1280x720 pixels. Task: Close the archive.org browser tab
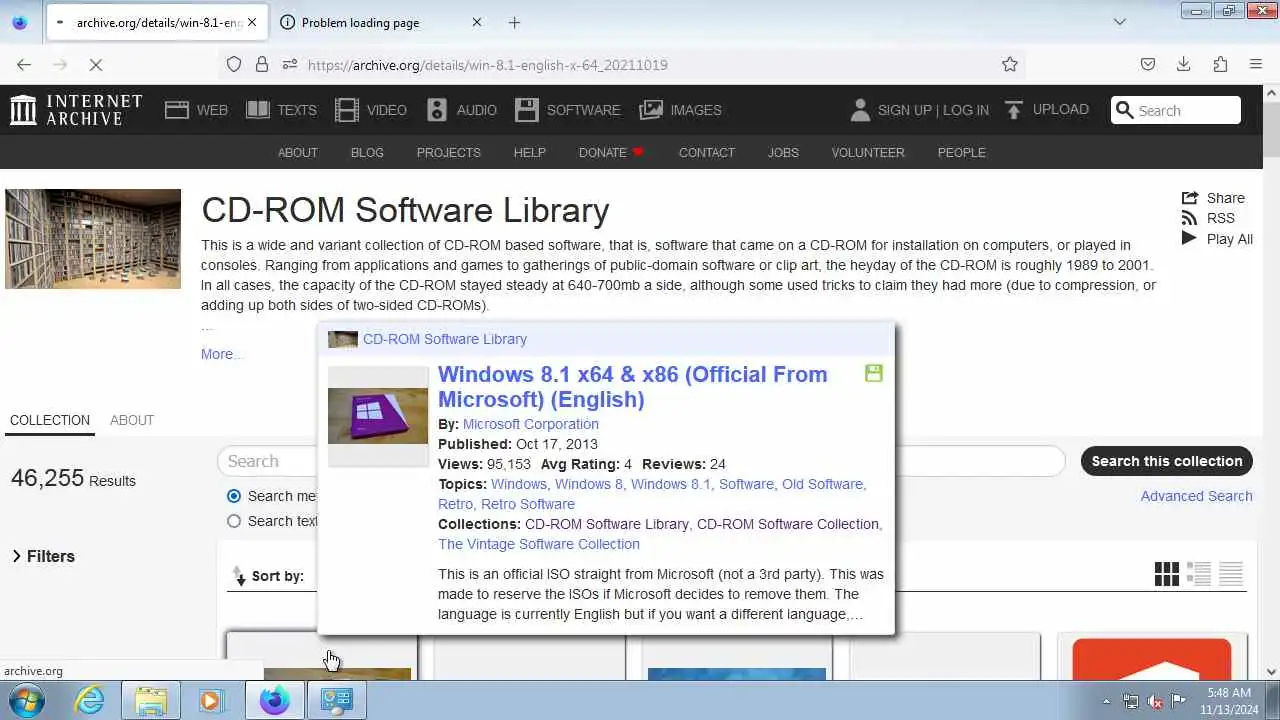252,22
